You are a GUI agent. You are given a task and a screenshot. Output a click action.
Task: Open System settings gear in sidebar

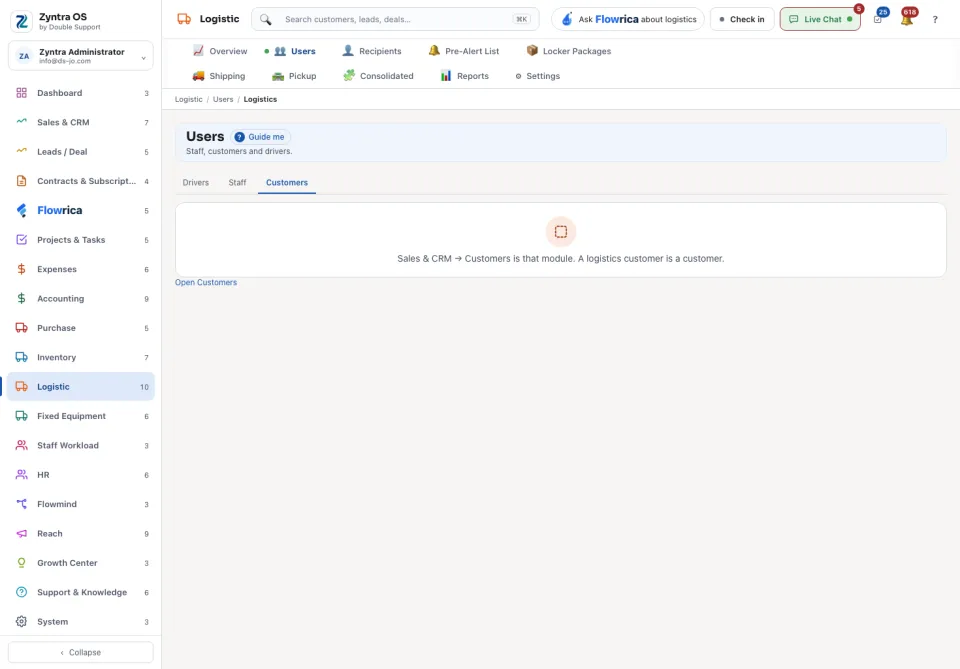[x=81, y=622]
